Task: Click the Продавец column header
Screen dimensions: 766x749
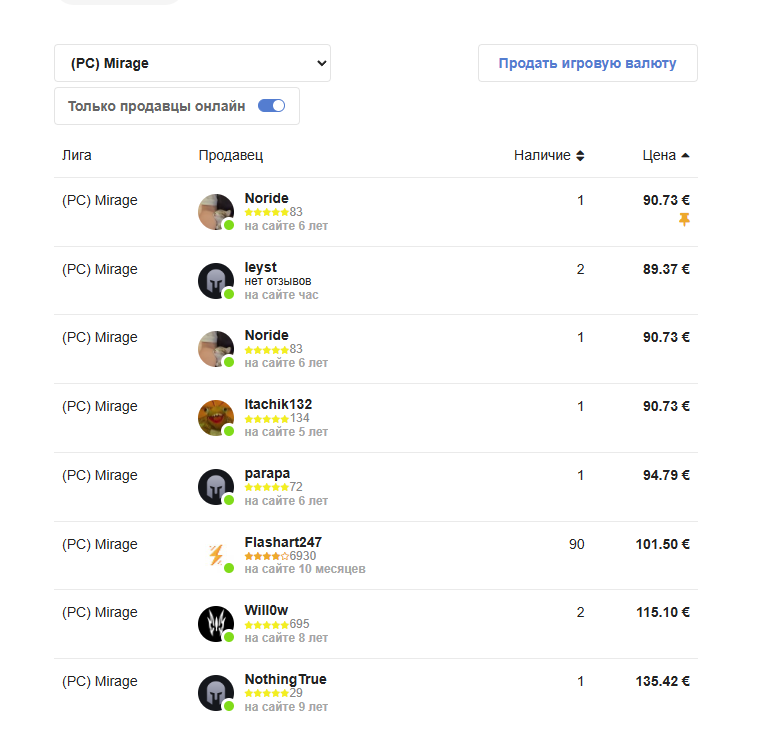Action: click(x=231, y=156)
